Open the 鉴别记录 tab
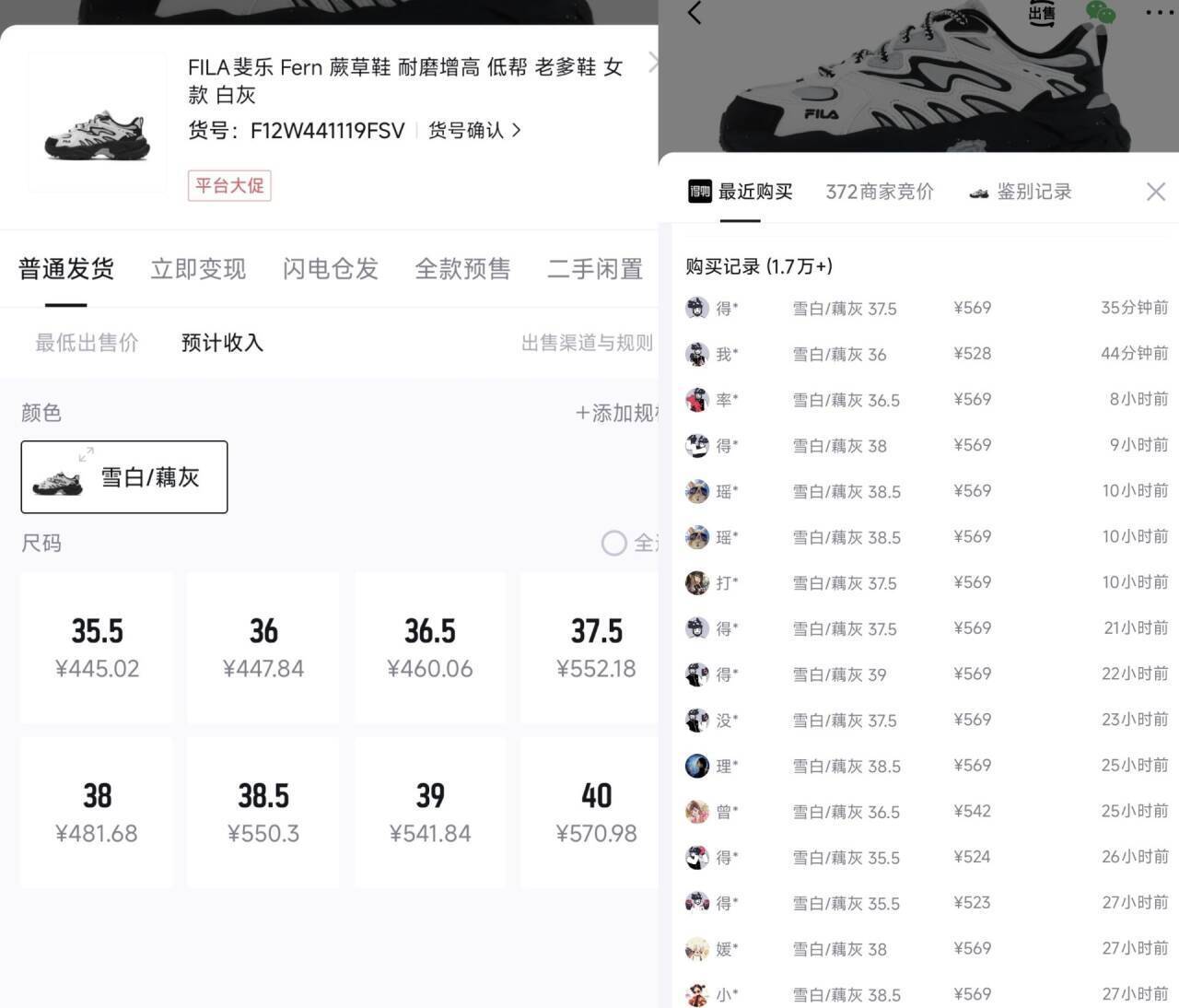Viewport: 1179px width, 1008px height. (x=1034, y=192)
